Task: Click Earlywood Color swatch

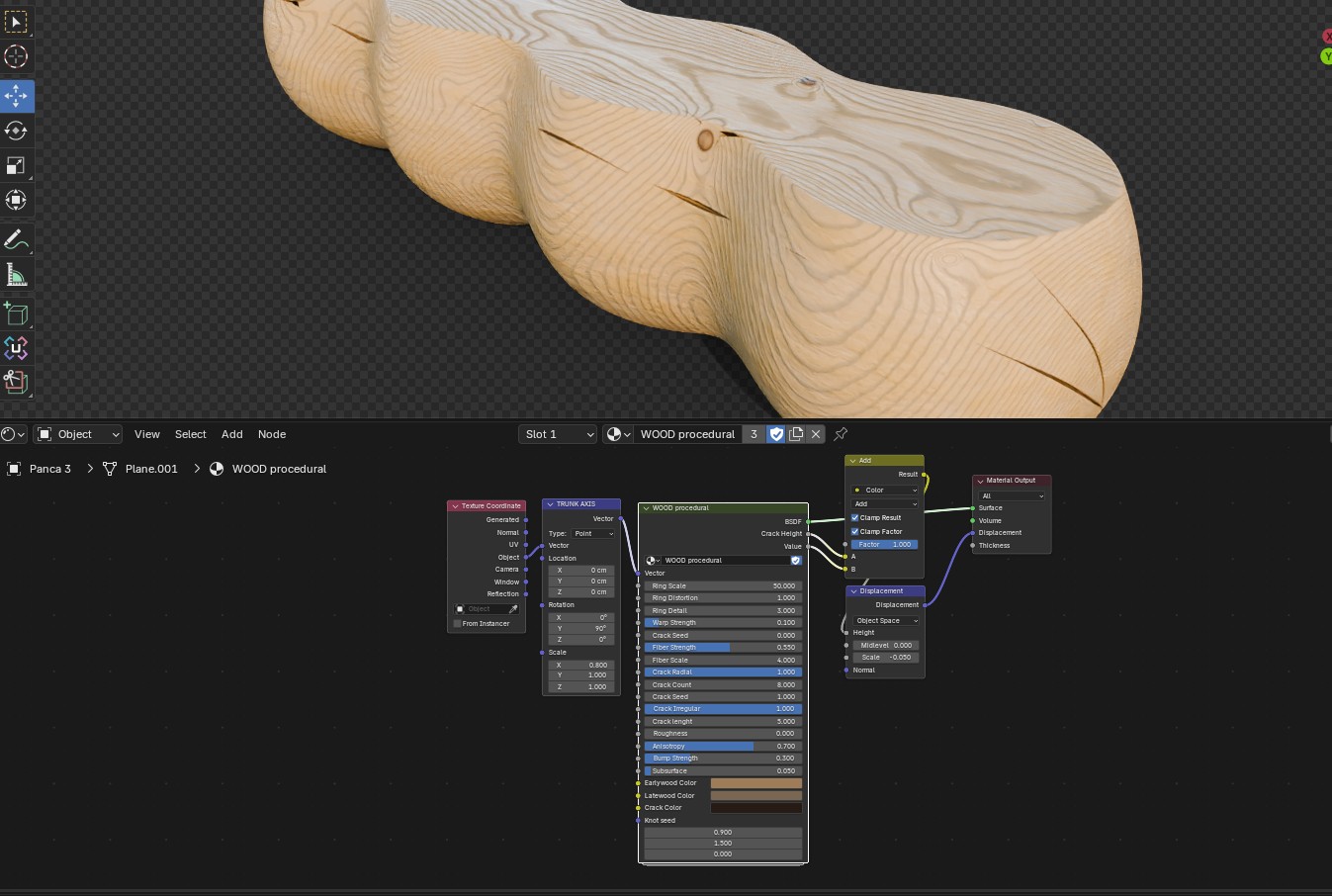Action: tap(756, 783)
